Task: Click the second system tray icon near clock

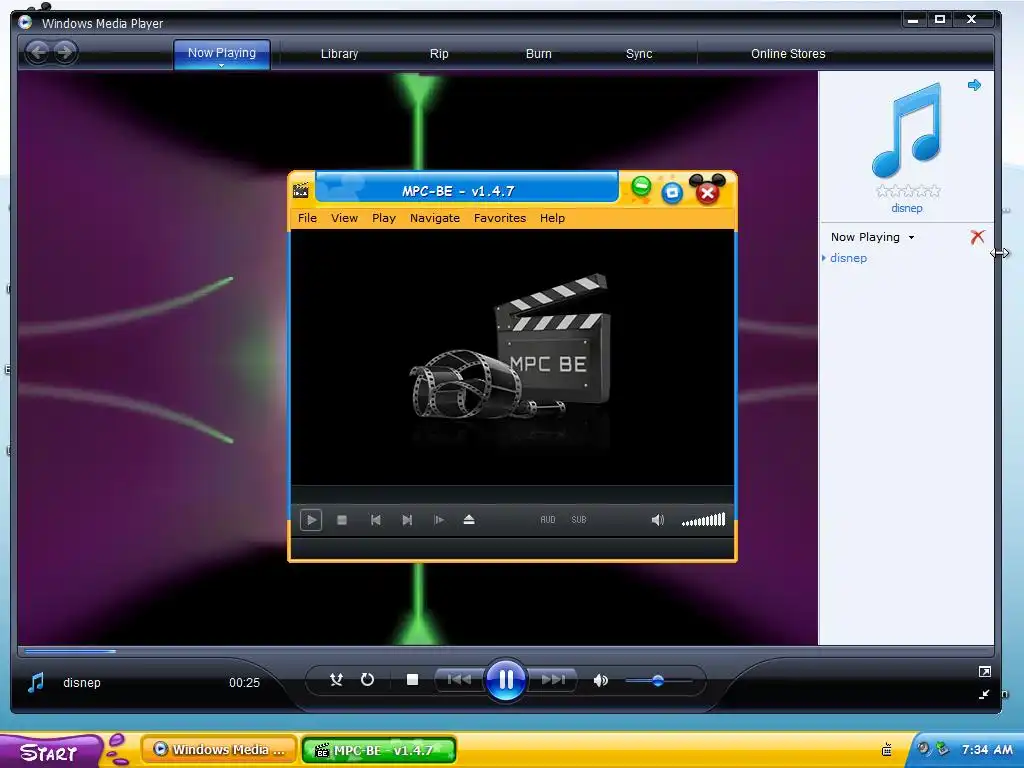Action: tap(942, 748)
